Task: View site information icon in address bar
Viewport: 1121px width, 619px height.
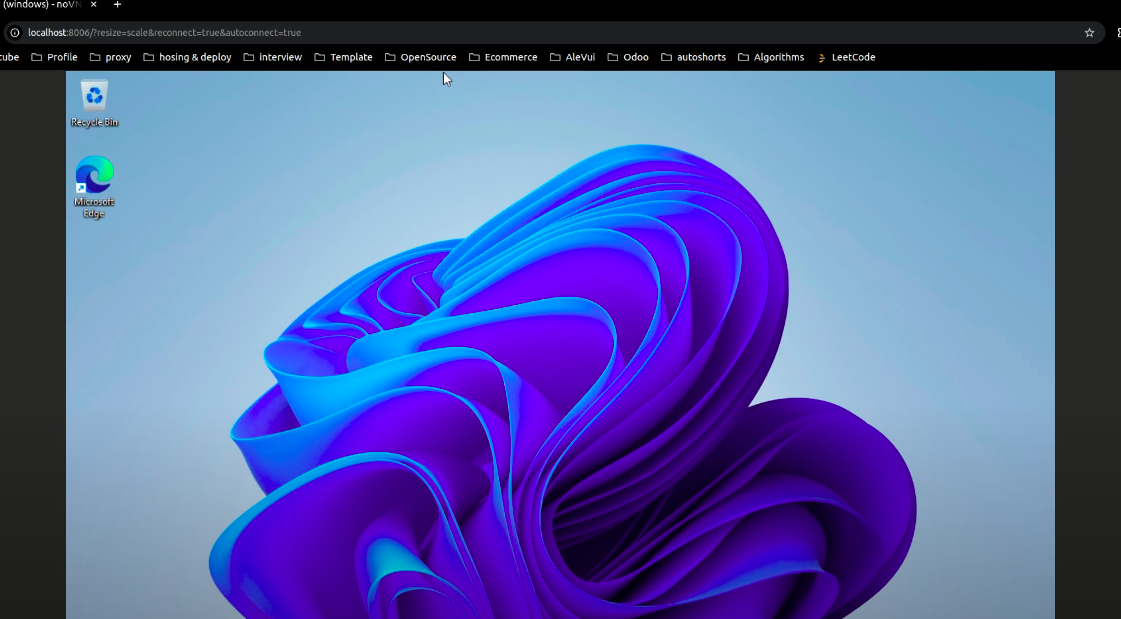Action: [14, 32]
